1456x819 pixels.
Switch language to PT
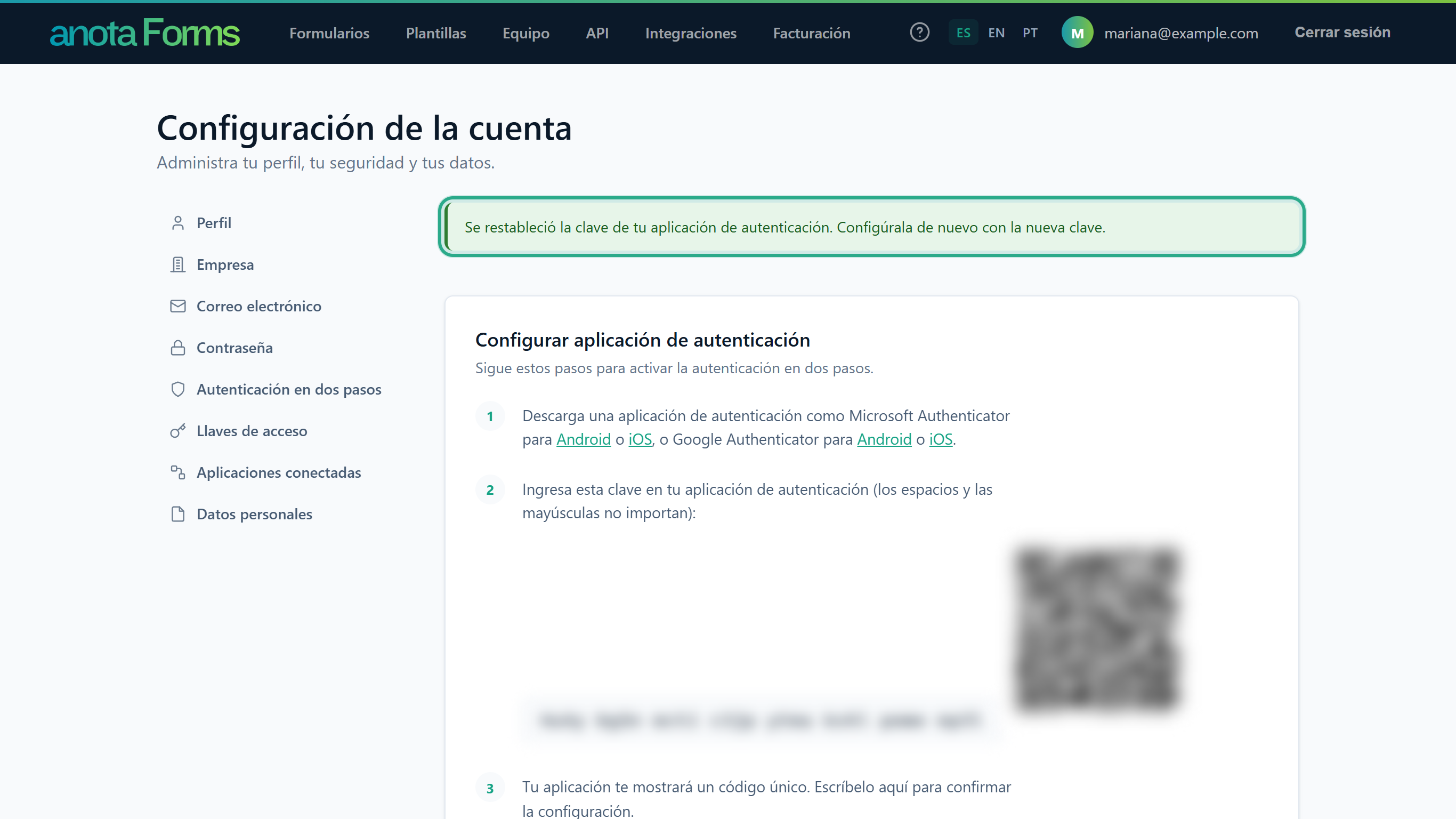(1030, 33)
